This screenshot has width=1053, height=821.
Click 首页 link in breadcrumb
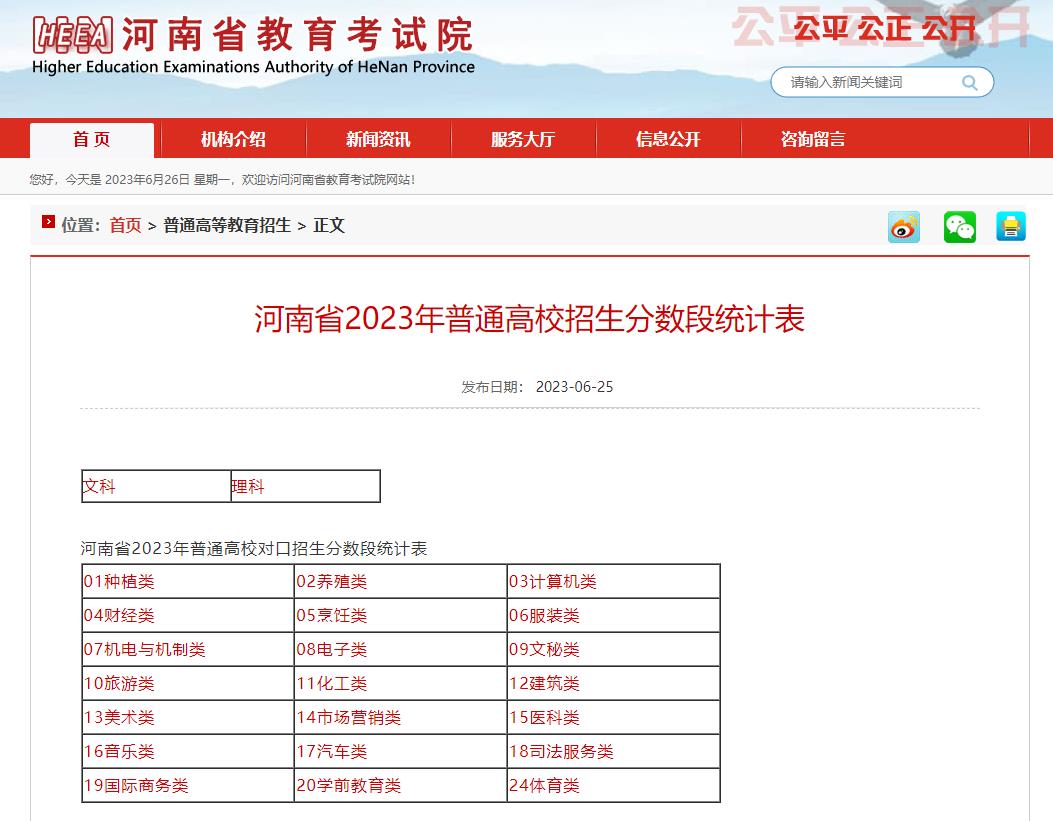point(126,226)
